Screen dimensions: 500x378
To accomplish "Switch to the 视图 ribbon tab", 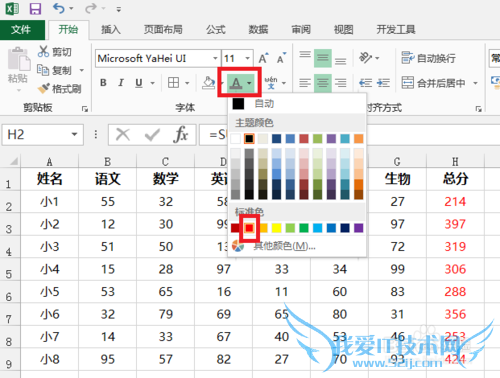I will click(x=344, y=30).
